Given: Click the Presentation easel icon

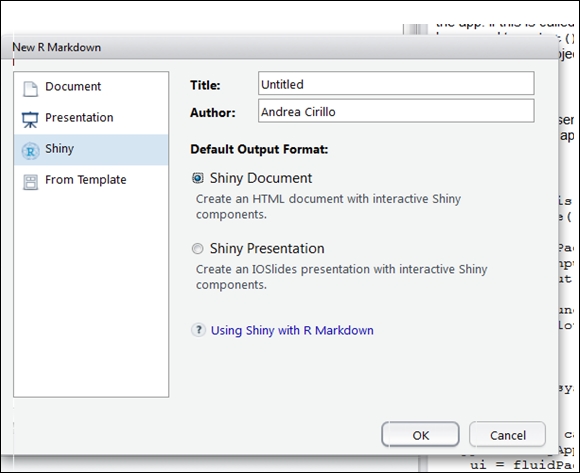Looking at the screenshot, I should (x=30, y=119).
